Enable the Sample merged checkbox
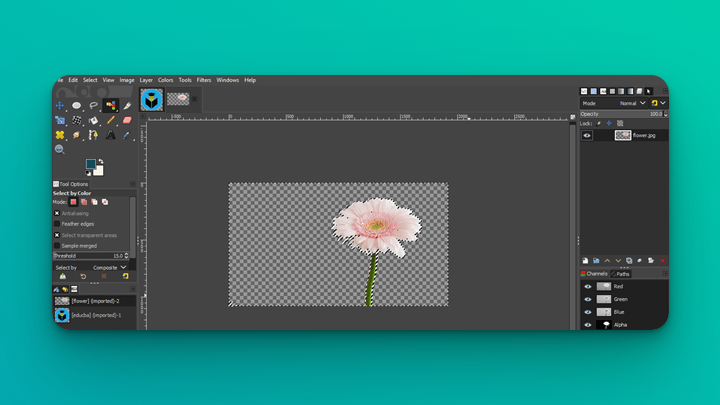The width and height of the screenshot is (720, 405). point(57,246)
